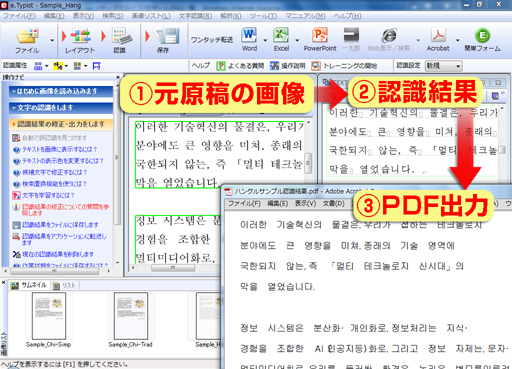Open link テキストを画像に表示するには？
Viewport: 512px width, 369px height.
60,149
